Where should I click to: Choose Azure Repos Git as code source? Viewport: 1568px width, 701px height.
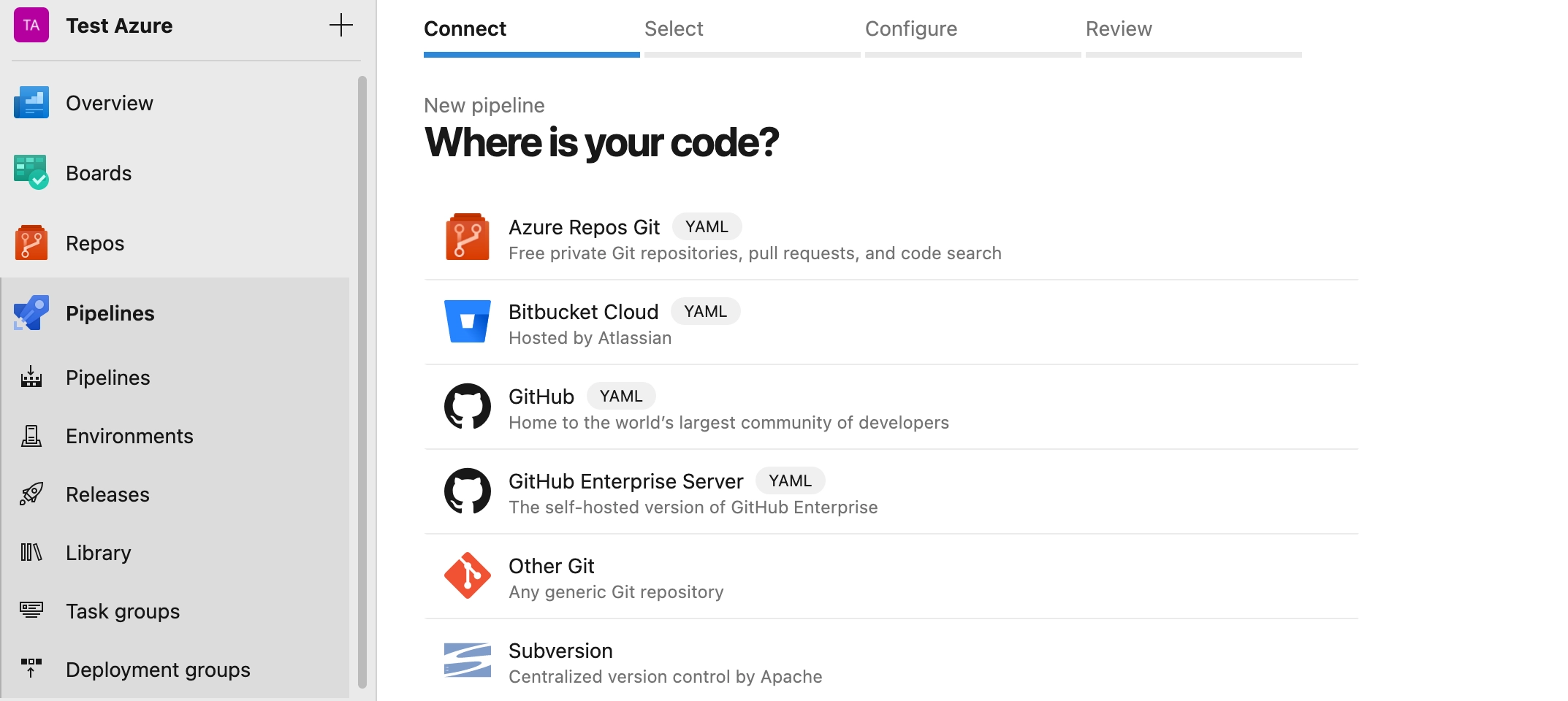[891, 238]
